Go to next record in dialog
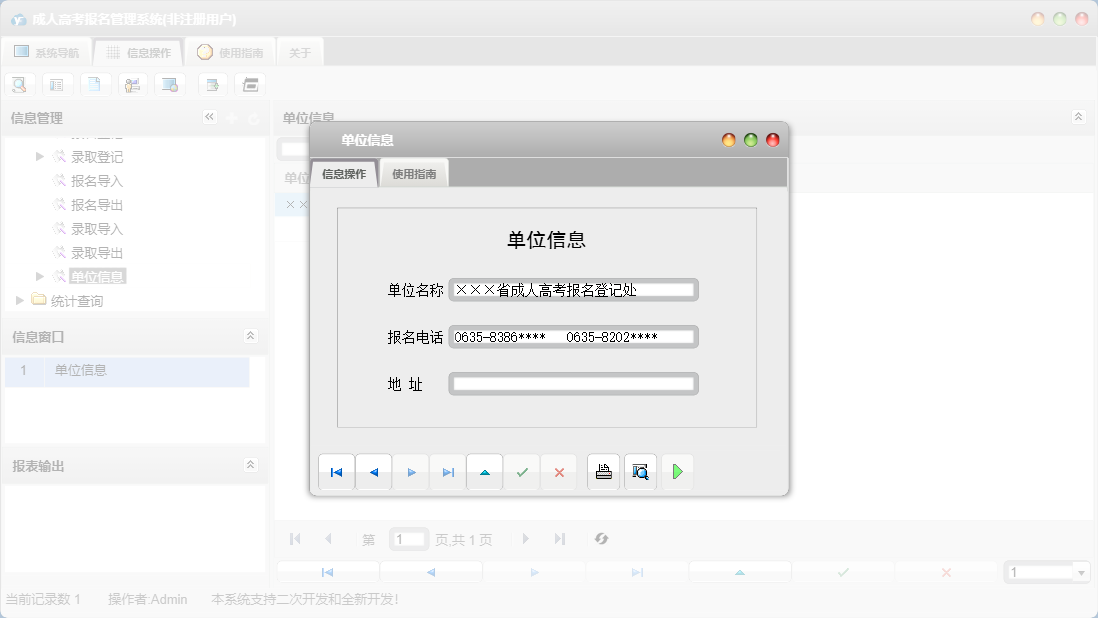The width and height of the screenshot is (1098, 618). [x=411, y=472]
